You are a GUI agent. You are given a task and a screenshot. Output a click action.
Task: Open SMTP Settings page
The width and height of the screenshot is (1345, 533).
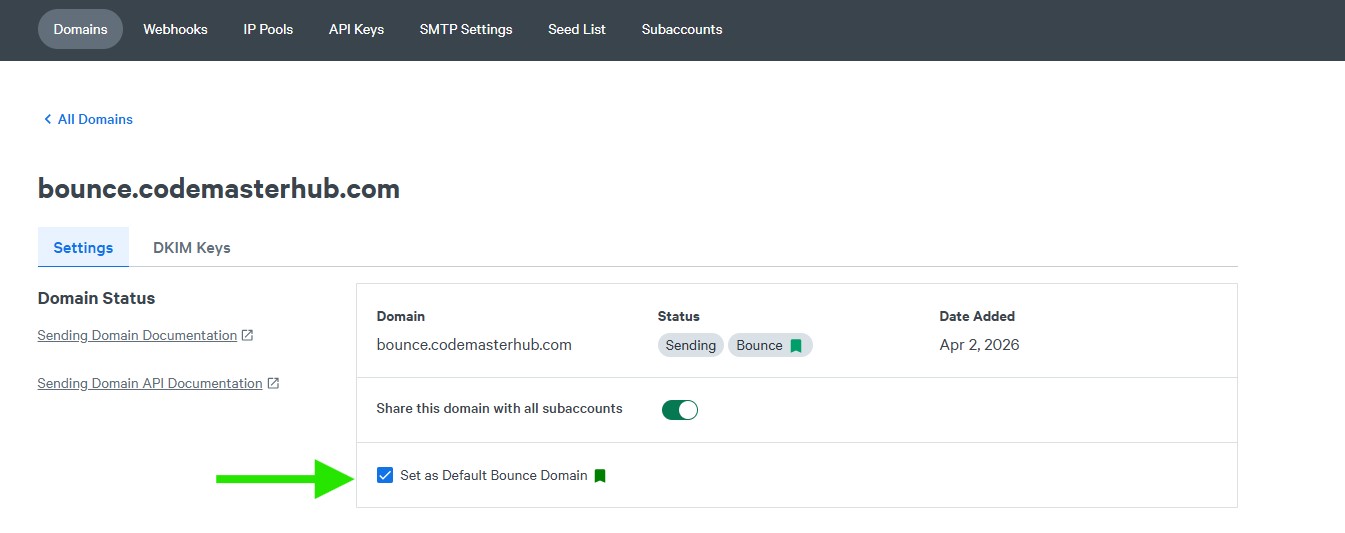coord(466,29)
